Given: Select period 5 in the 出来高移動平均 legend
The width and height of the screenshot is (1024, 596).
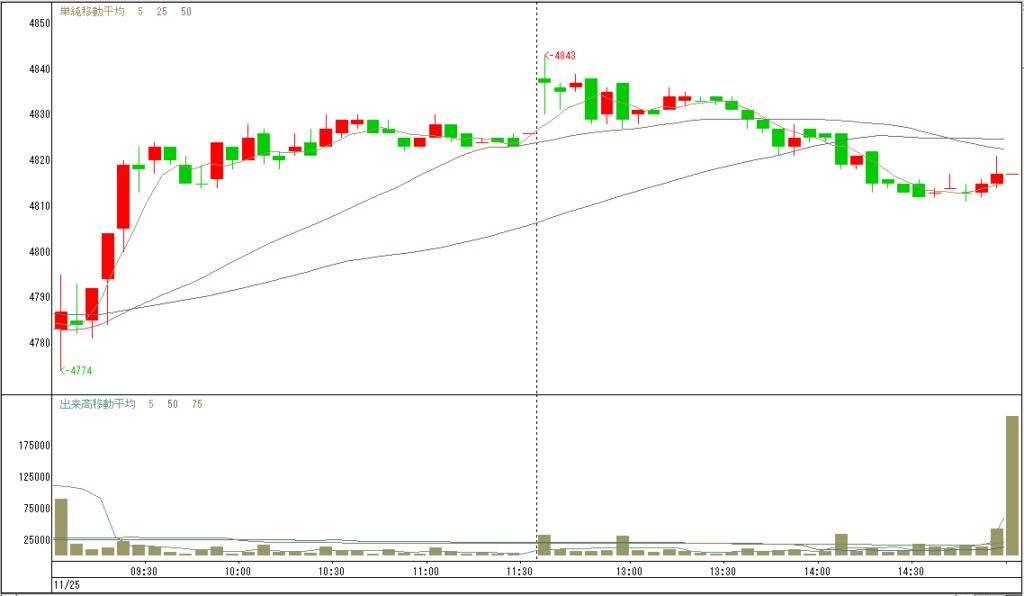Looking at the screenshot, I should (x=151, y=404).
